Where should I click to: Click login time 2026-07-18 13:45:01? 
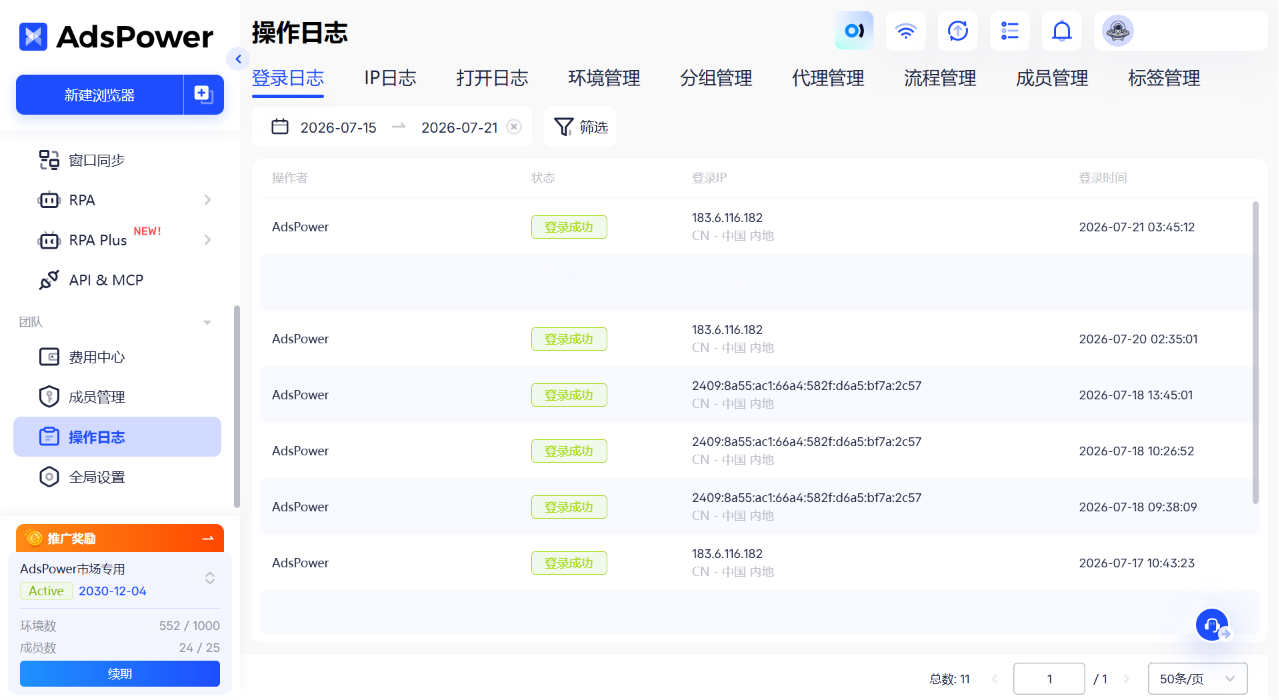(x=1136, y=395)
